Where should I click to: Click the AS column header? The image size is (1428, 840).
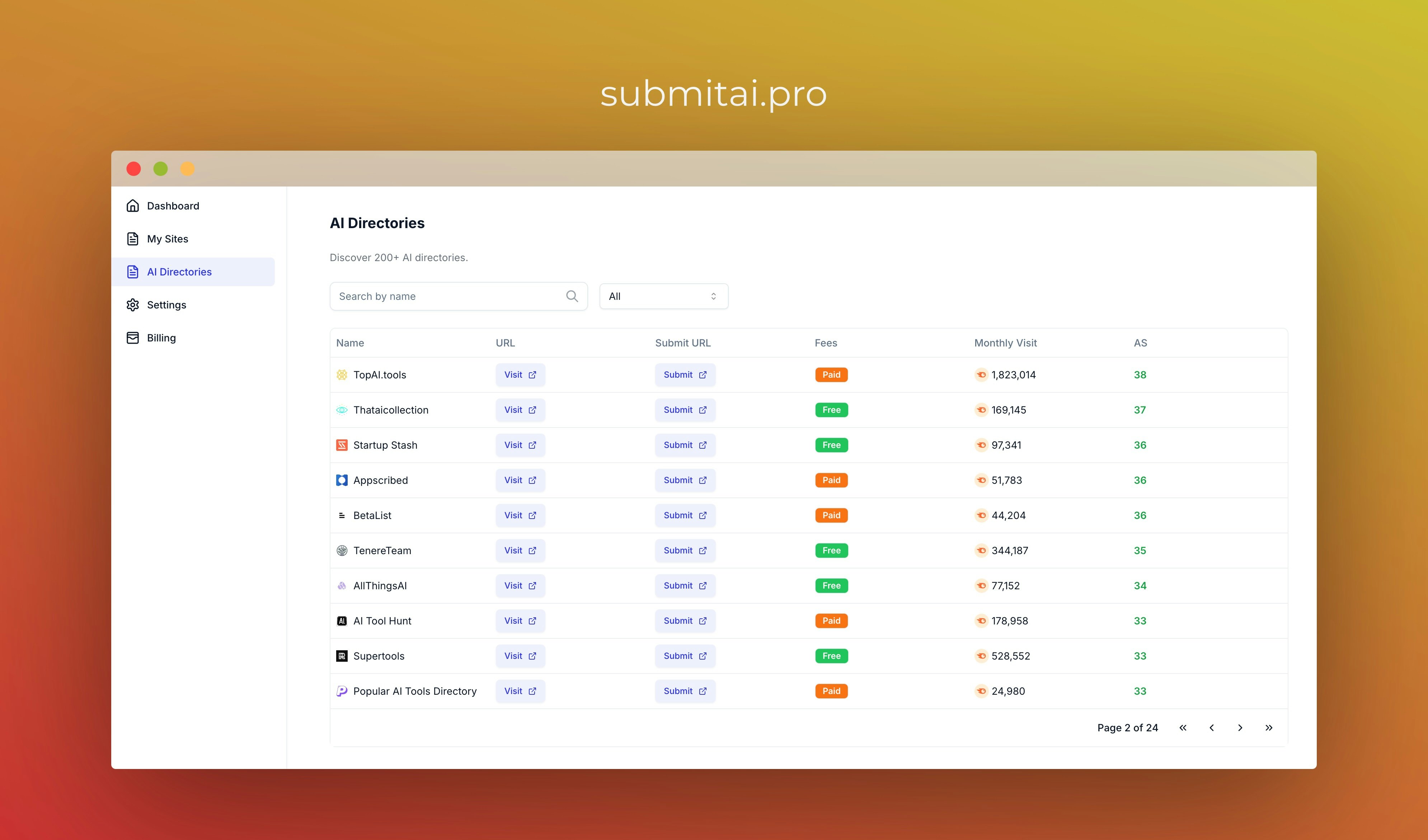[x=1140, y=343]
